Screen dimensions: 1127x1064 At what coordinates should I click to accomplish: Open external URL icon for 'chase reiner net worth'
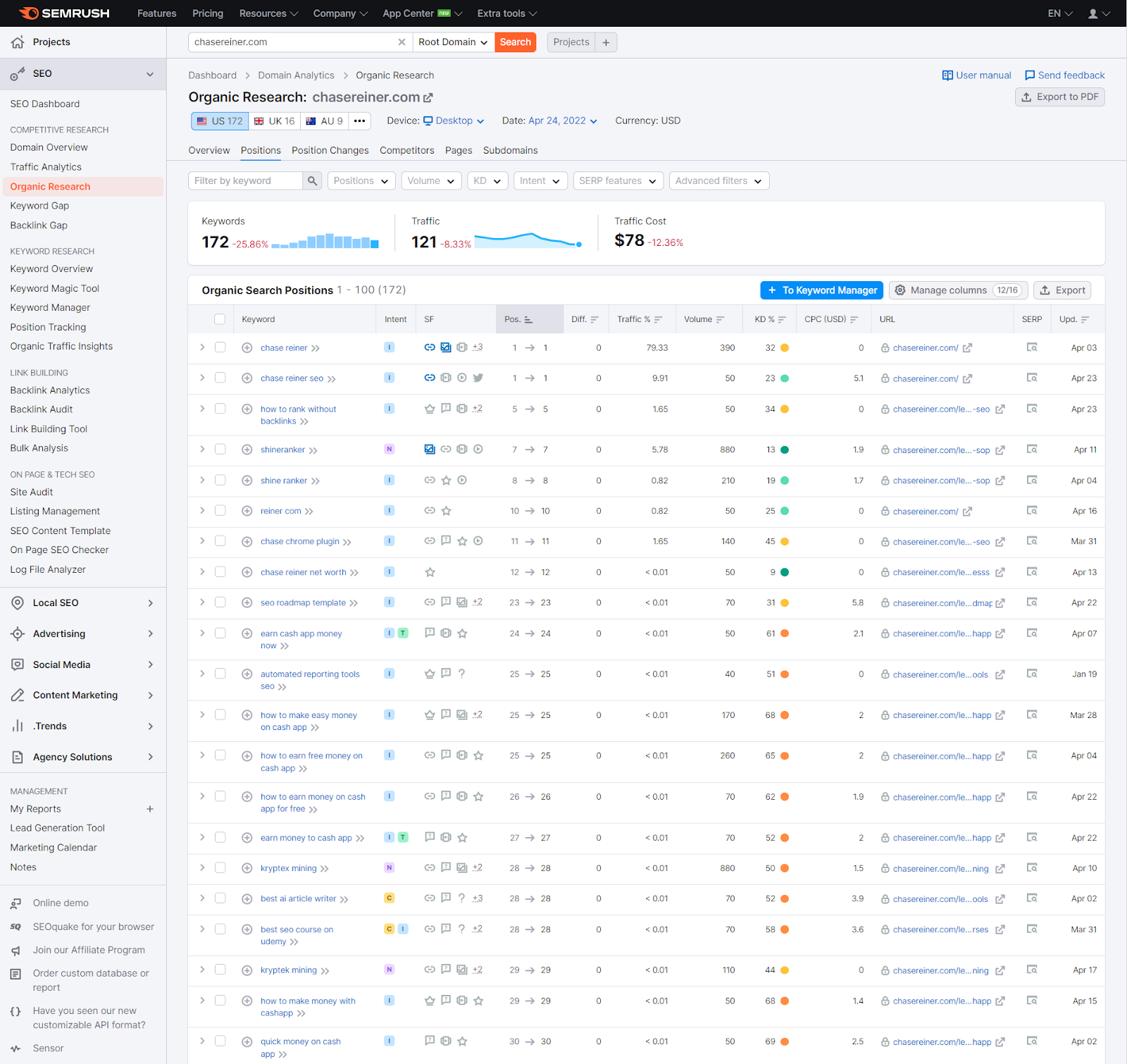pos(1000,573)
